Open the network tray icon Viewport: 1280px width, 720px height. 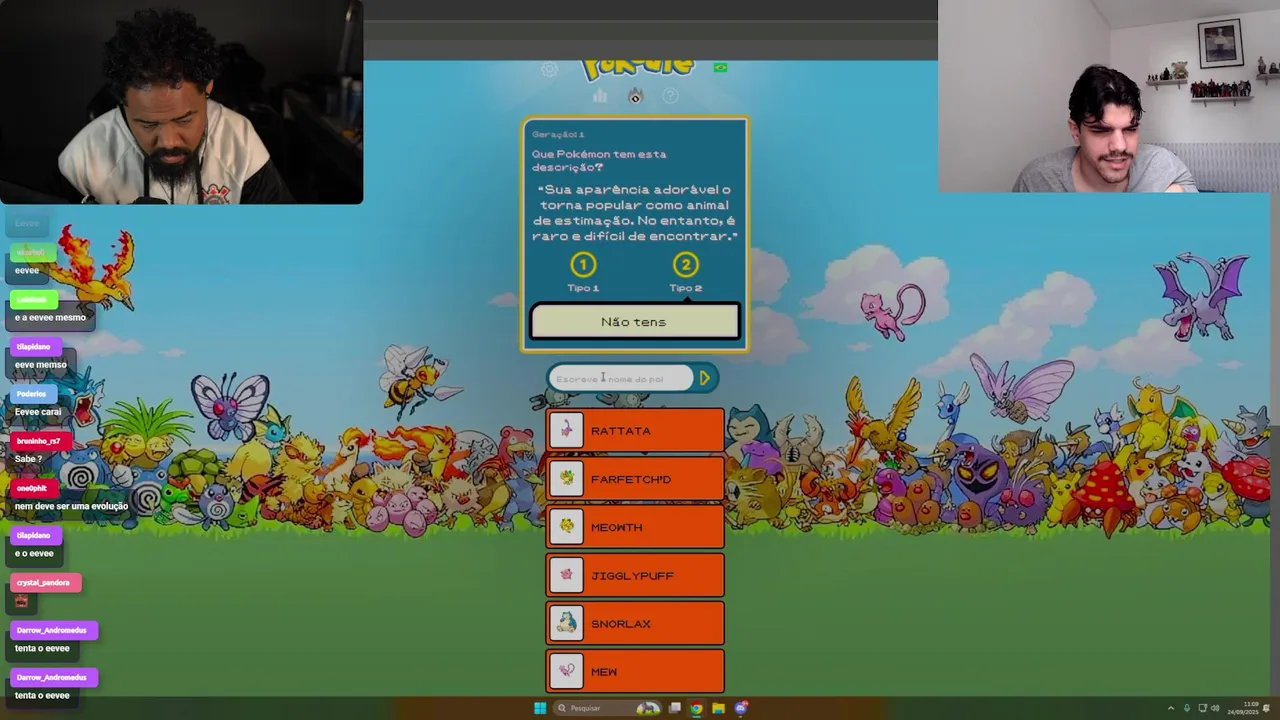pyautogui.click(x=1202, y=708)
